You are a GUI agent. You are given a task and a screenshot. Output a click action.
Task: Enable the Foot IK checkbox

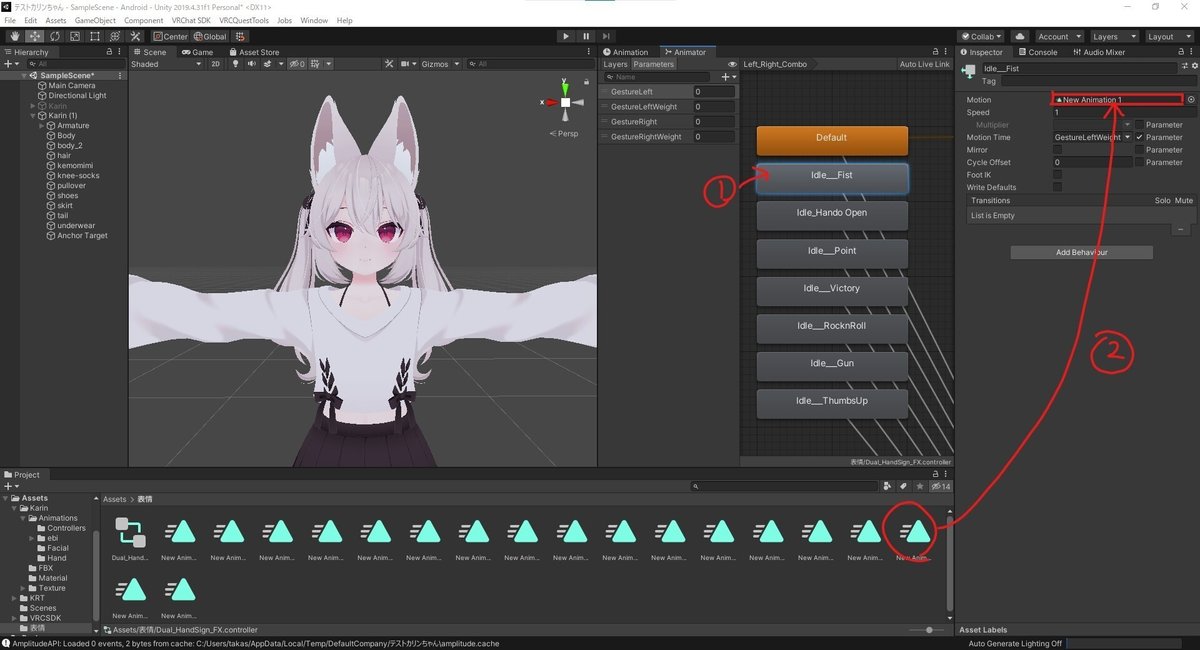coord(1058,175)
